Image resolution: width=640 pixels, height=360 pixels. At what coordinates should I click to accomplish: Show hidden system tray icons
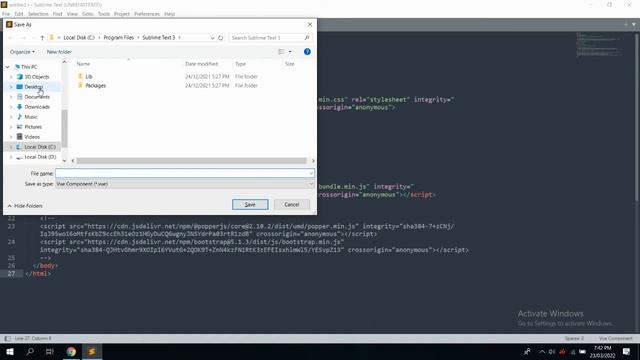coord(542,351)
